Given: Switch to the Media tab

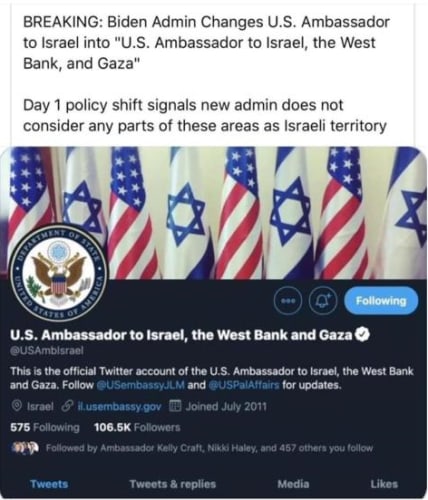Looking at the screenshot, I should point(293,484).
